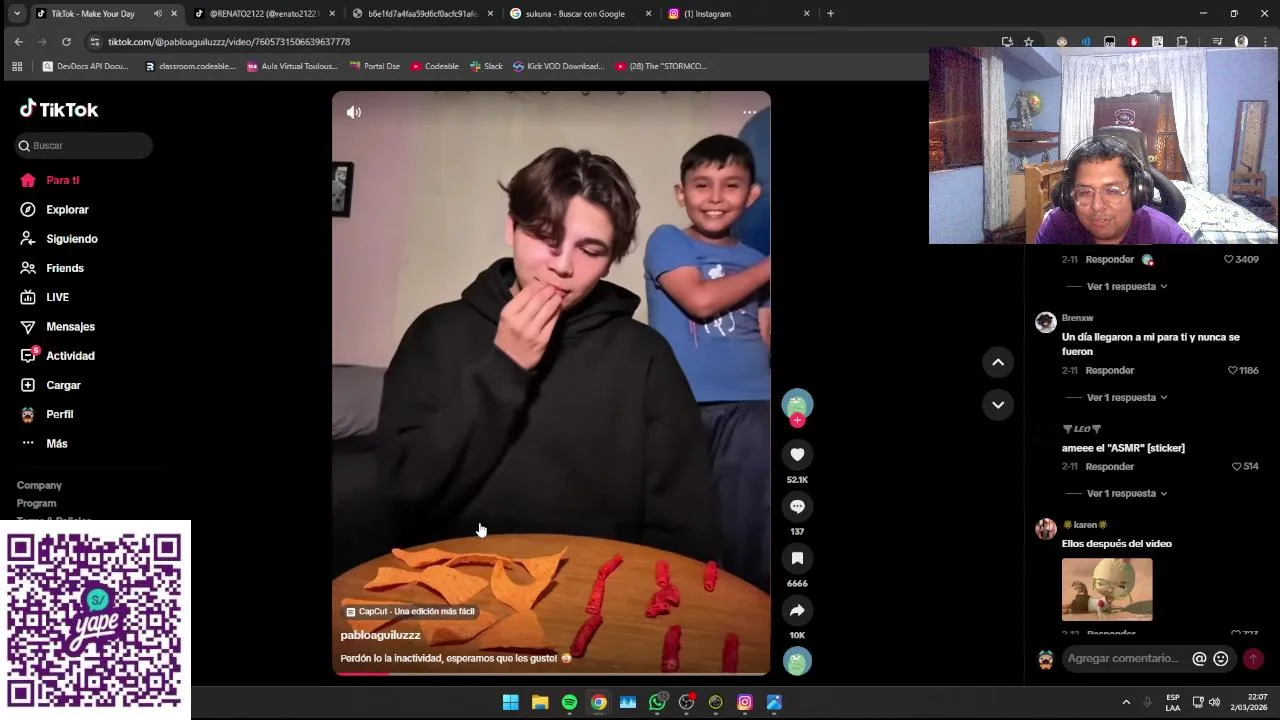Go to the previous video with up arrow

click(998, 362)
